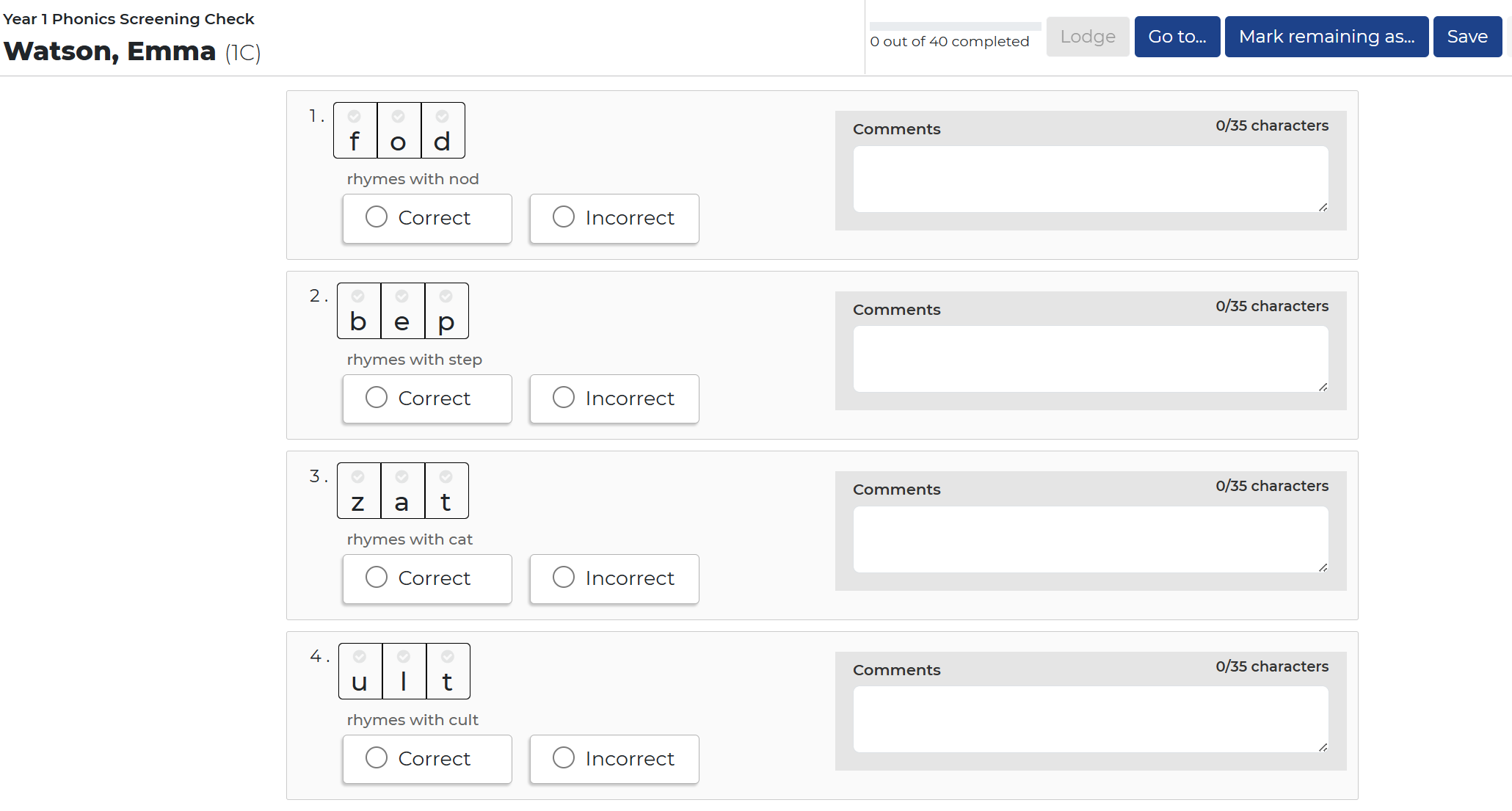This screenshot has height=811, width=1512.
Task: Mark word 2 bep as Incorrect
Action: [x=614, y=399]
